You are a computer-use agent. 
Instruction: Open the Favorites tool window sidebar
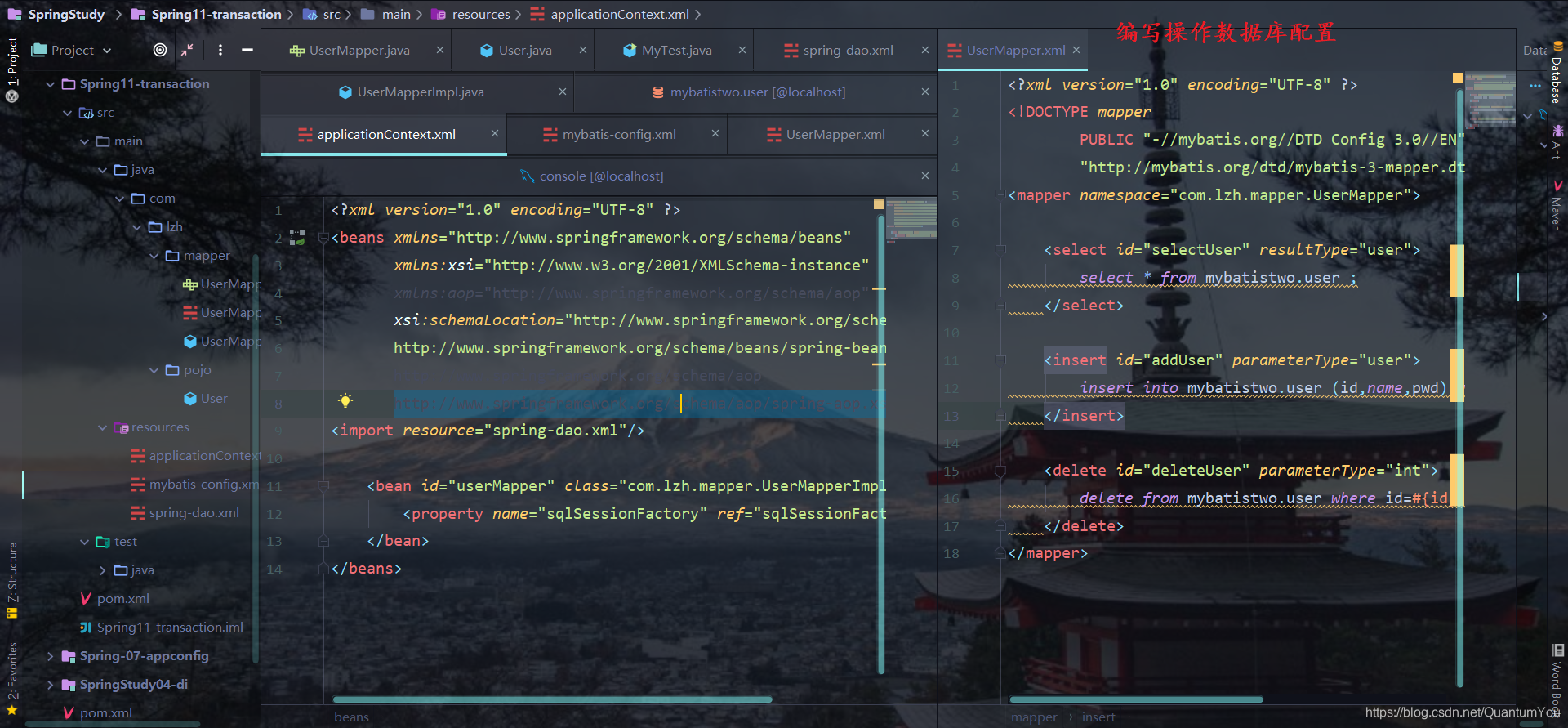pyautogui.click(x=12, y=678)
